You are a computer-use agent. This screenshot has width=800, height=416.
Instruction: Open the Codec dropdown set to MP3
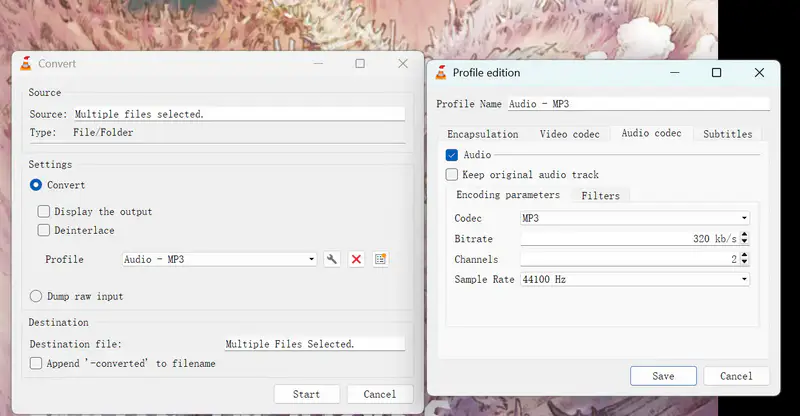tap(635, 218)
